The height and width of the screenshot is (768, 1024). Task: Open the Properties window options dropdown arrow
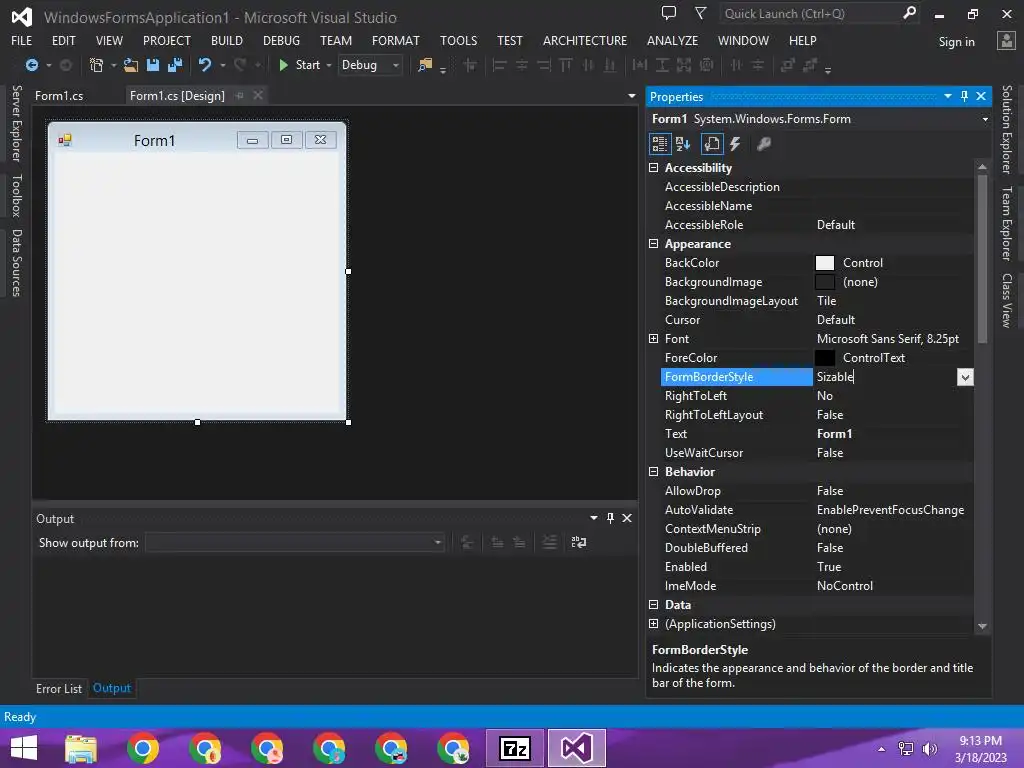pos(948,96)
